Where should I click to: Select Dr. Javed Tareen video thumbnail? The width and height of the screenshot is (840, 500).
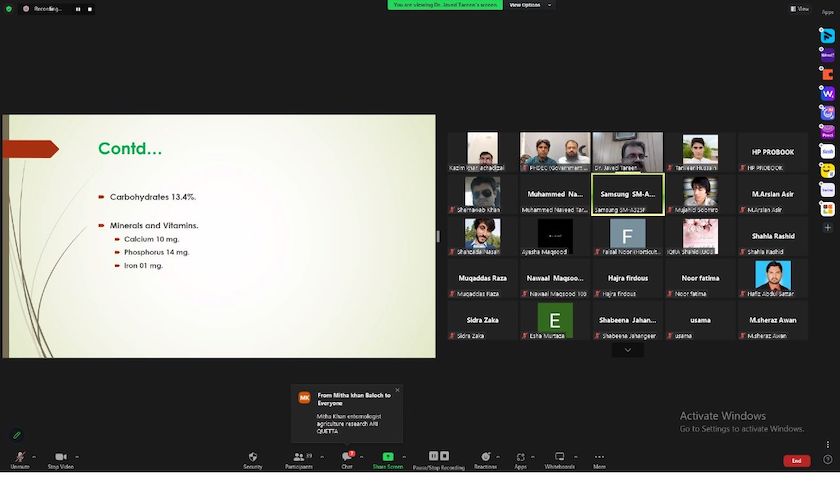627,150
